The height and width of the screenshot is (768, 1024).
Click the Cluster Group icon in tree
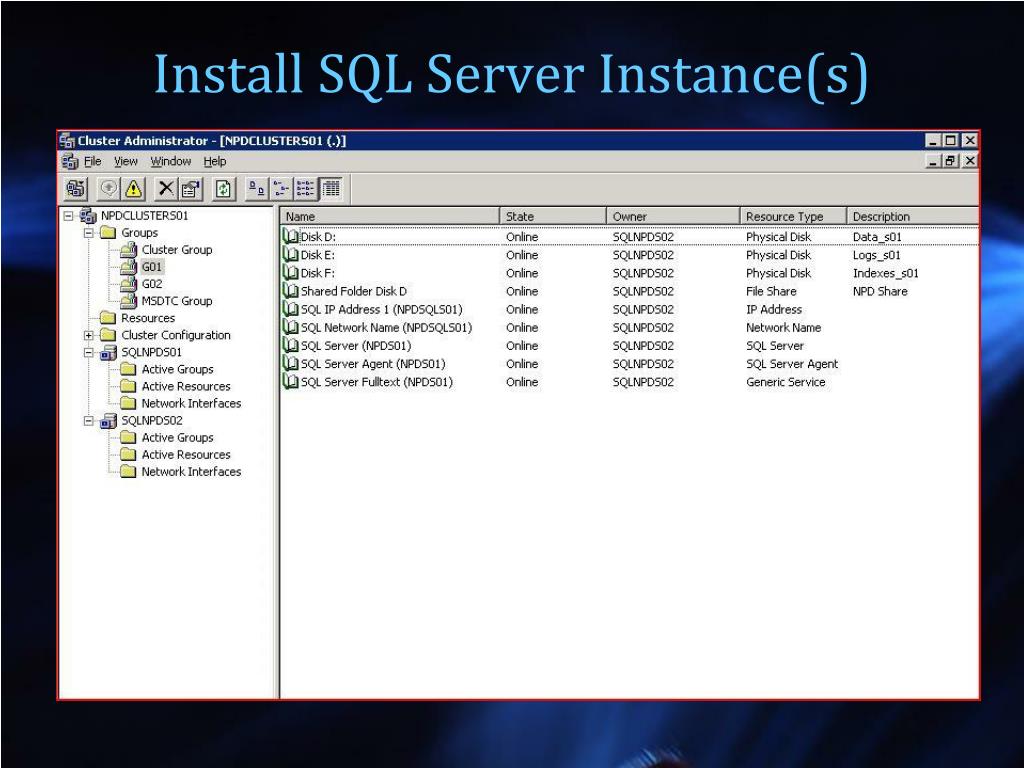129,249
